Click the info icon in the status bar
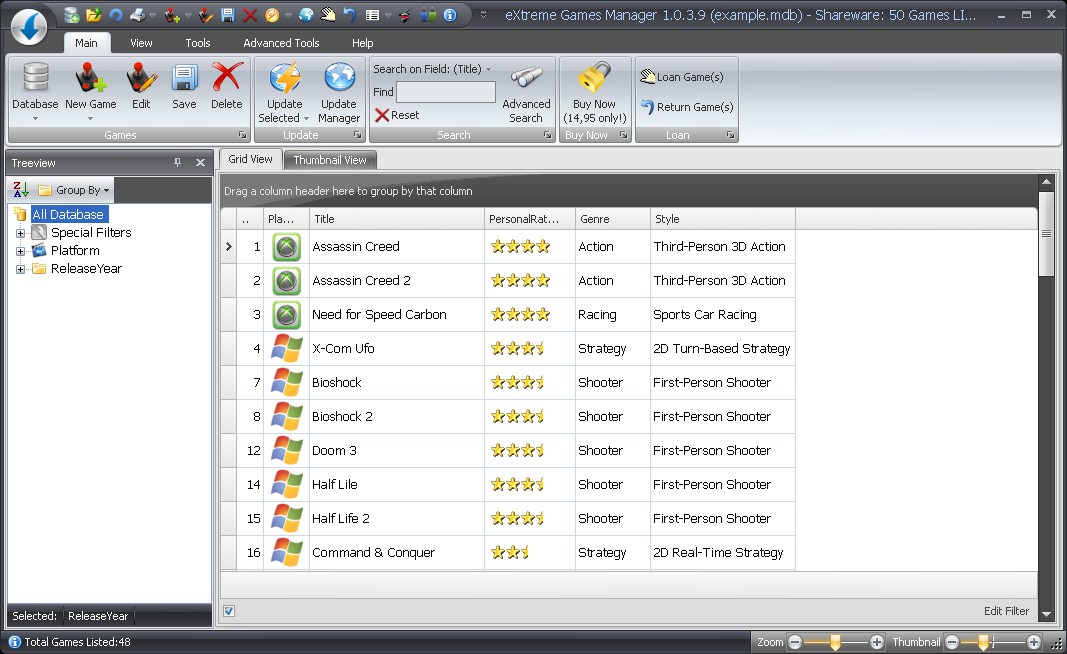 pos(14,642)
